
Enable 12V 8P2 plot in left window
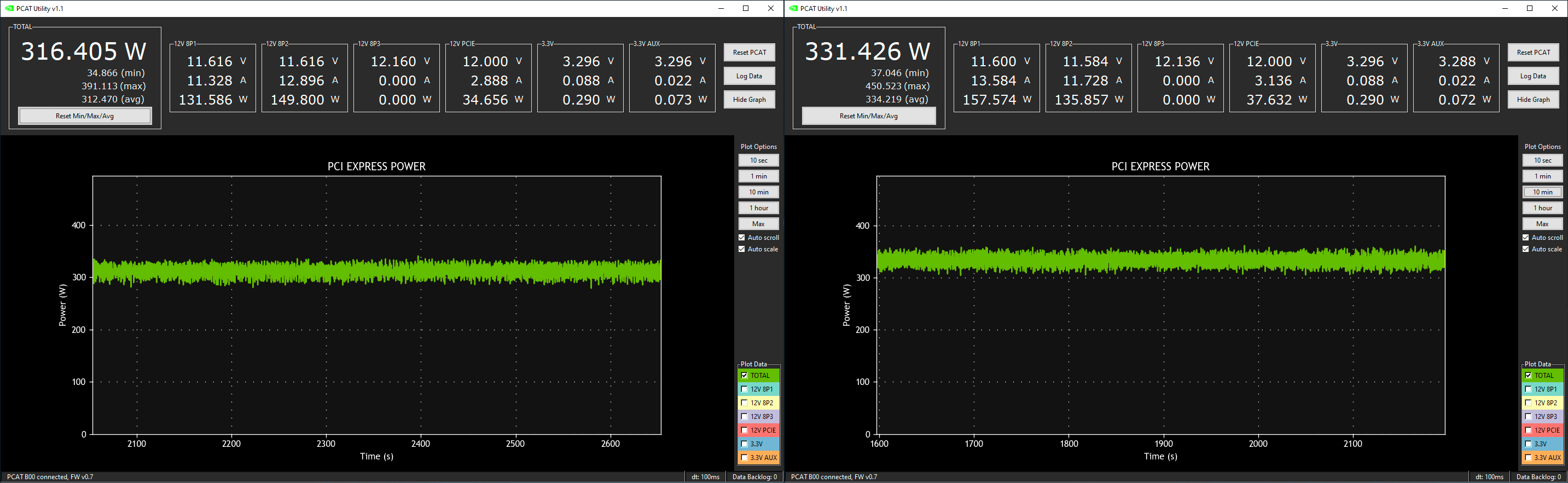745,403
